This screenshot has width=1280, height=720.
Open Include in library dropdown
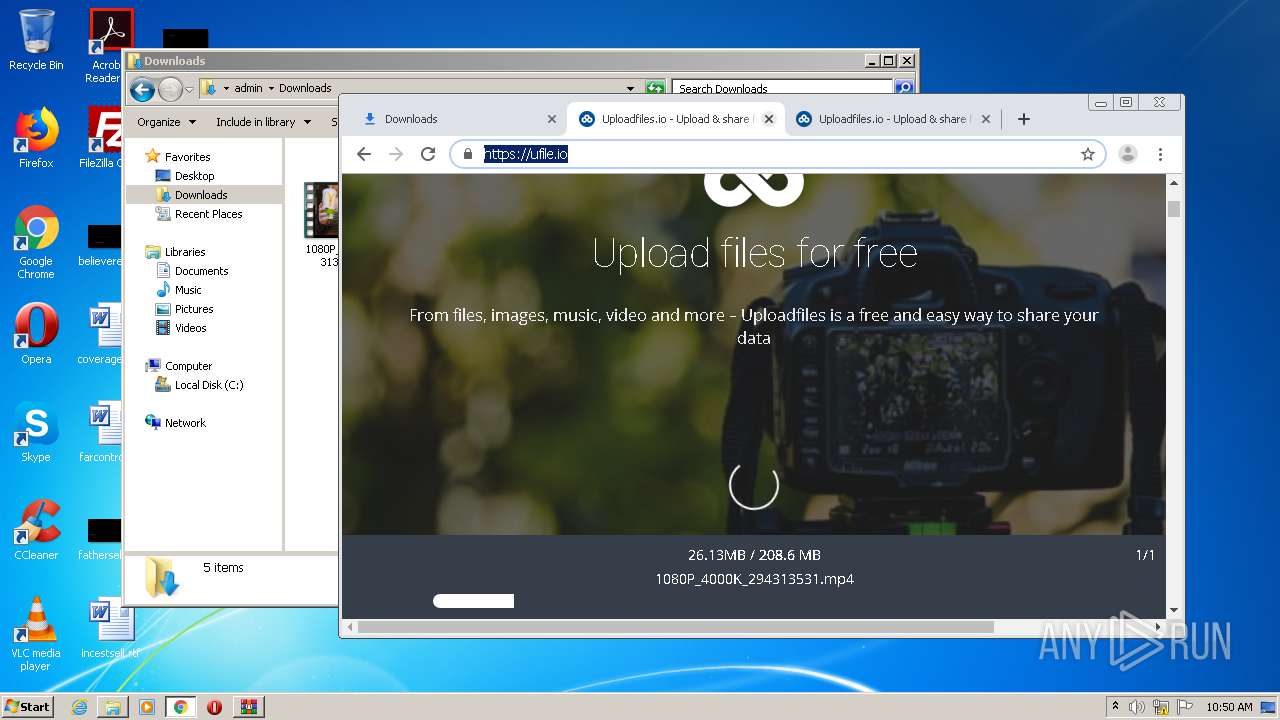tap(263, 122)
